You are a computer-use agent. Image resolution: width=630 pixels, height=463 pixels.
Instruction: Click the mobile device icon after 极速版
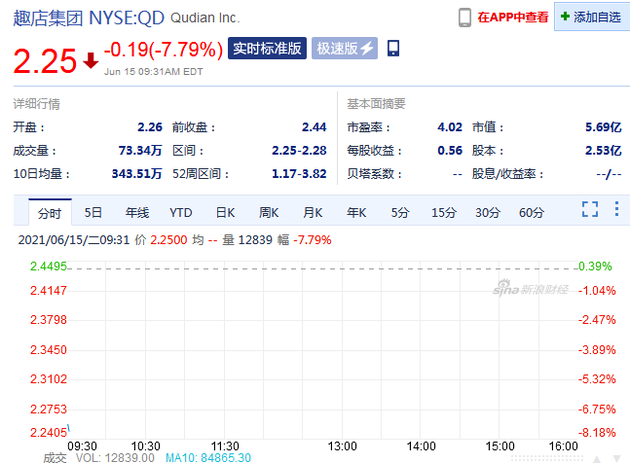pyautogui.click(x=393, y=48)
